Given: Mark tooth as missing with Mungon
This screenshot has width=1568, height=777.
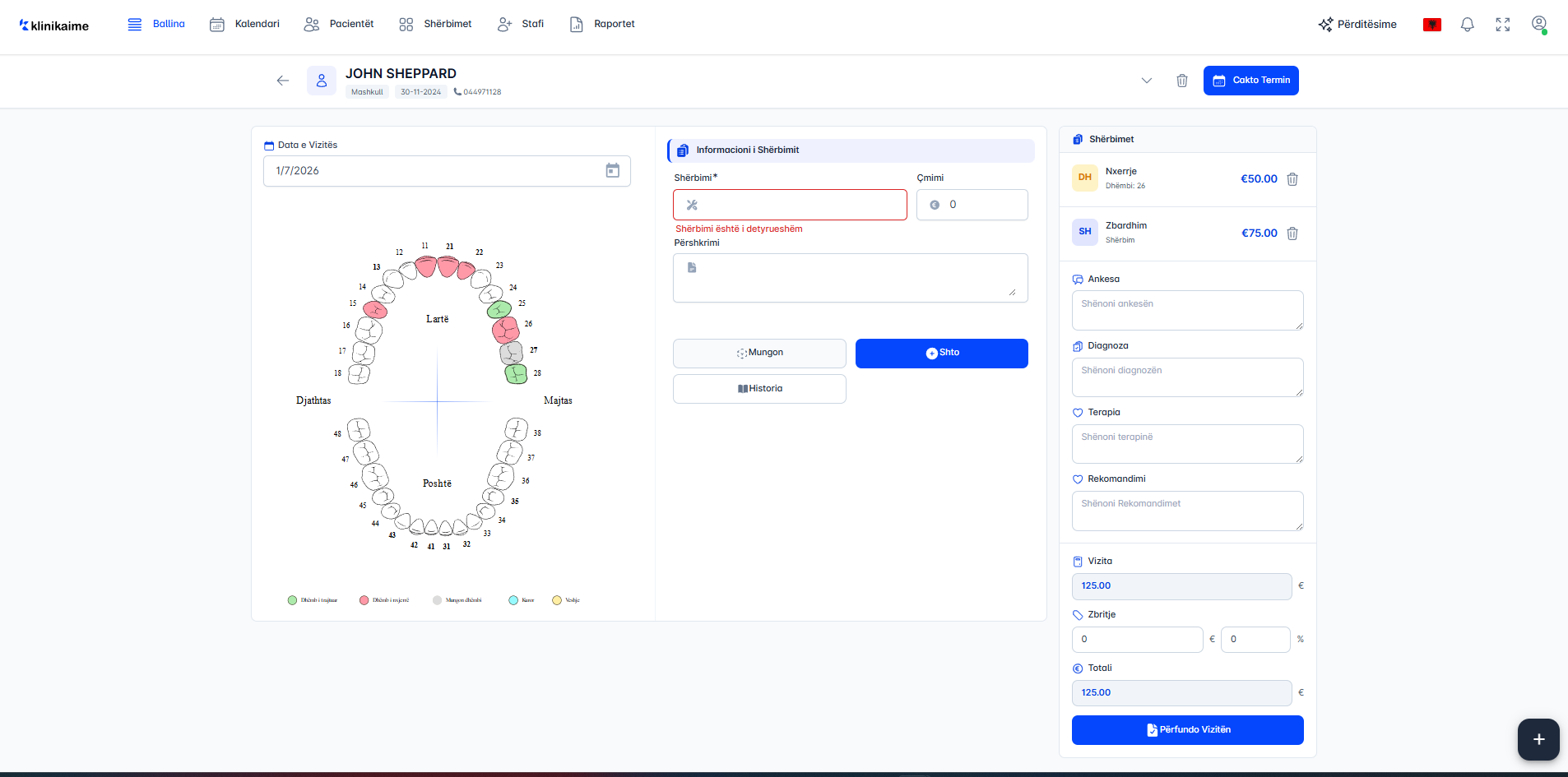Looking at the screenshot, I should coord(759,353).
